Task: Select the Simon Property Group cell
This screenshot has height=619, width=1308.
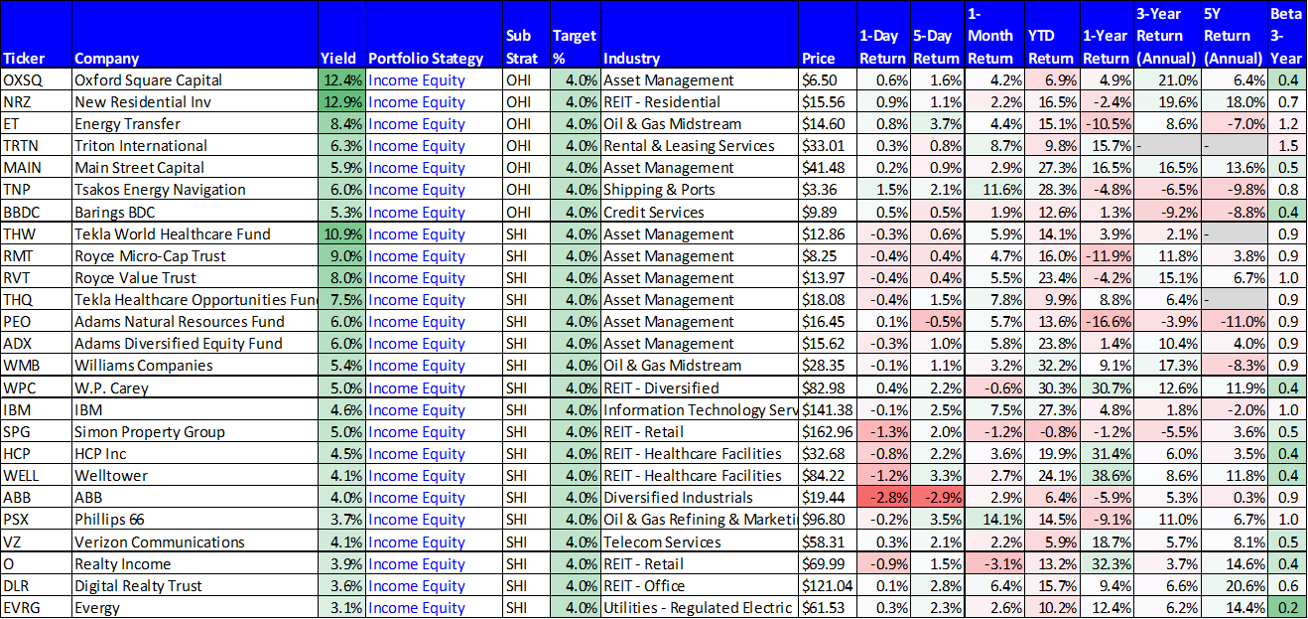Action: 195,432
